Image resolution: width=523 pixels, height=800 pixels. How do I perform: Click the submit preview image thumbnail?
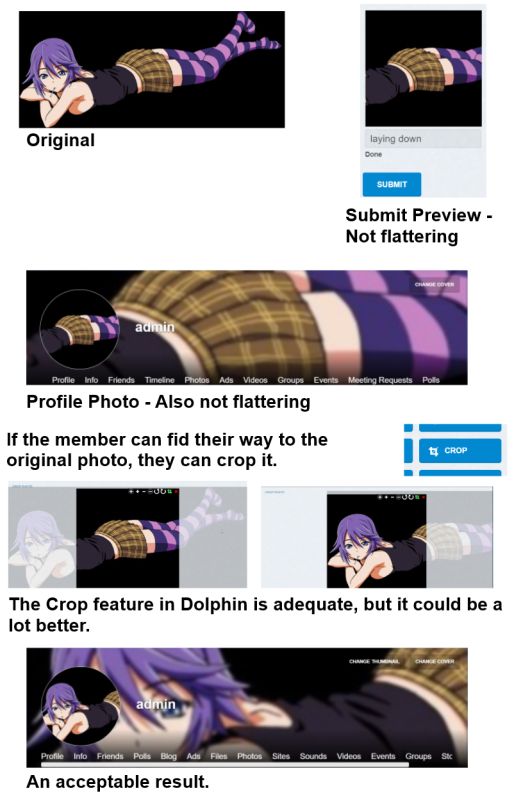pos(424,68)
